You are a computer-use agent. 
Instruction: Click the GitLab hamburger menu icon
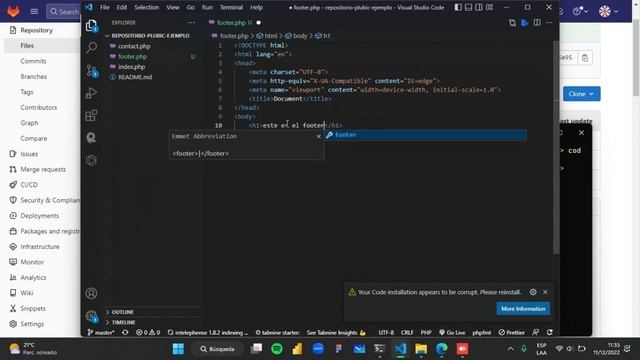pos(34,11)
